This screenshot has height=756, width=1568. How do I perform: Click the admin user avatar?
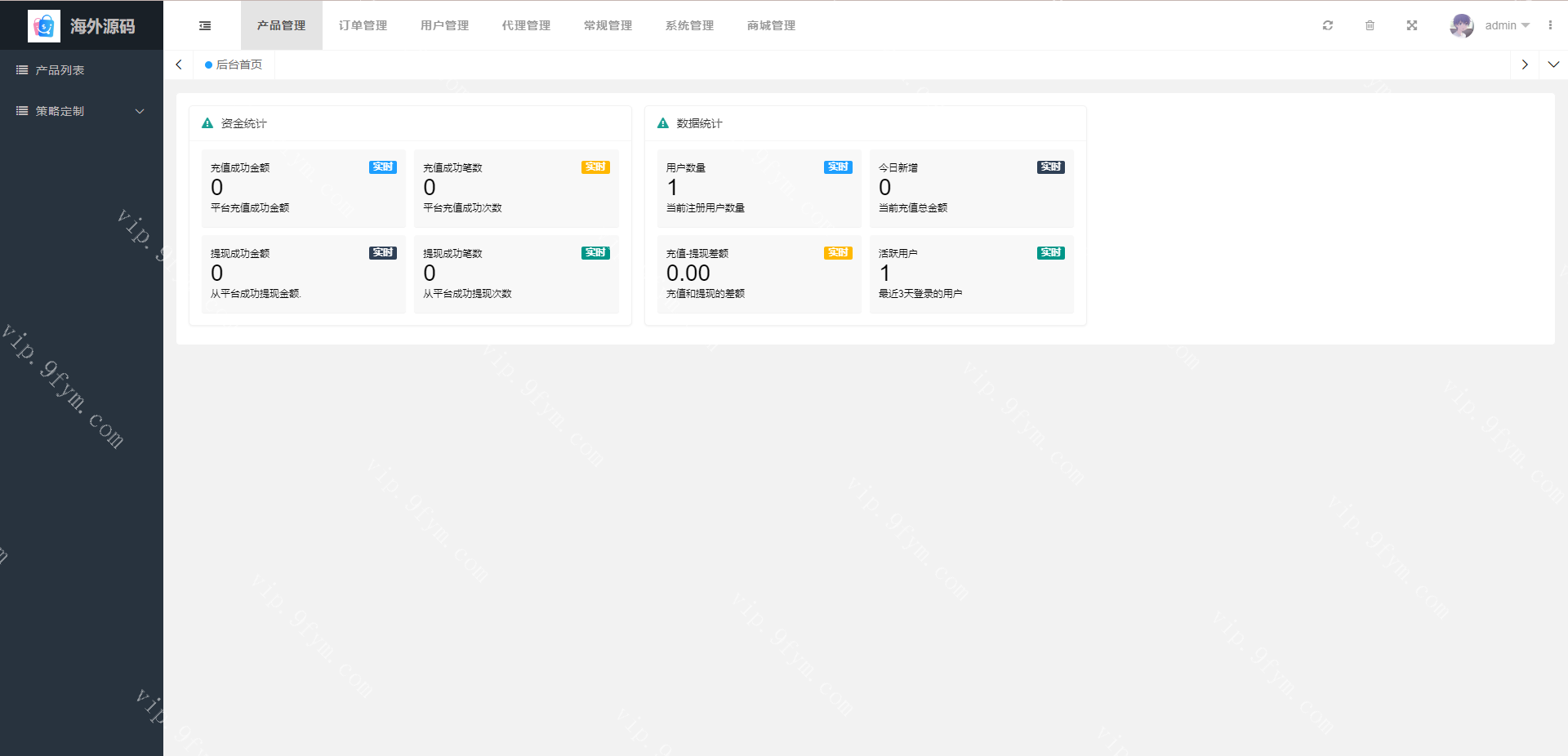coord(1461,26)
